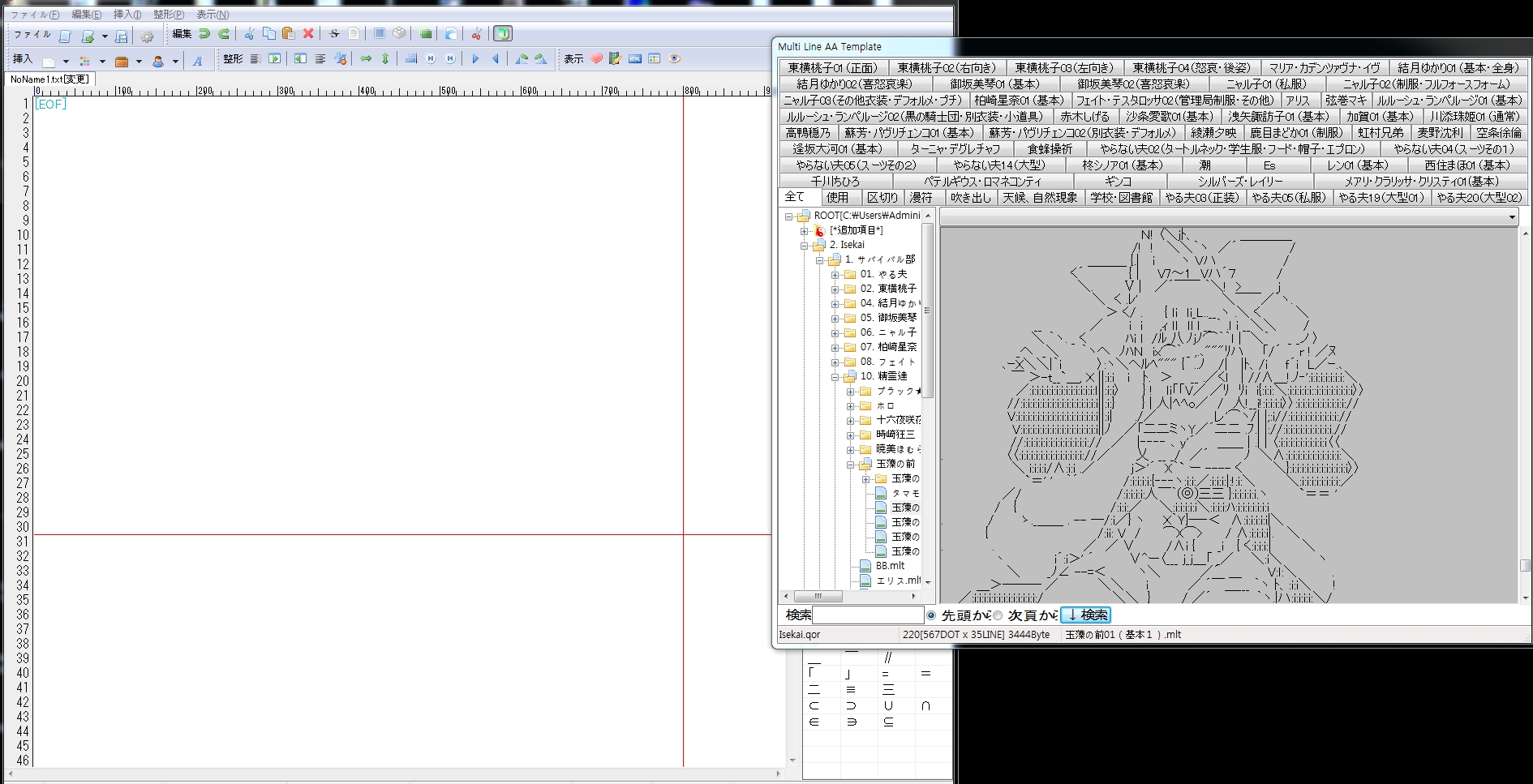Screen dimensions: 1533x784
Task: Click the ↓検索 search button
Action: coord(1085,615)
